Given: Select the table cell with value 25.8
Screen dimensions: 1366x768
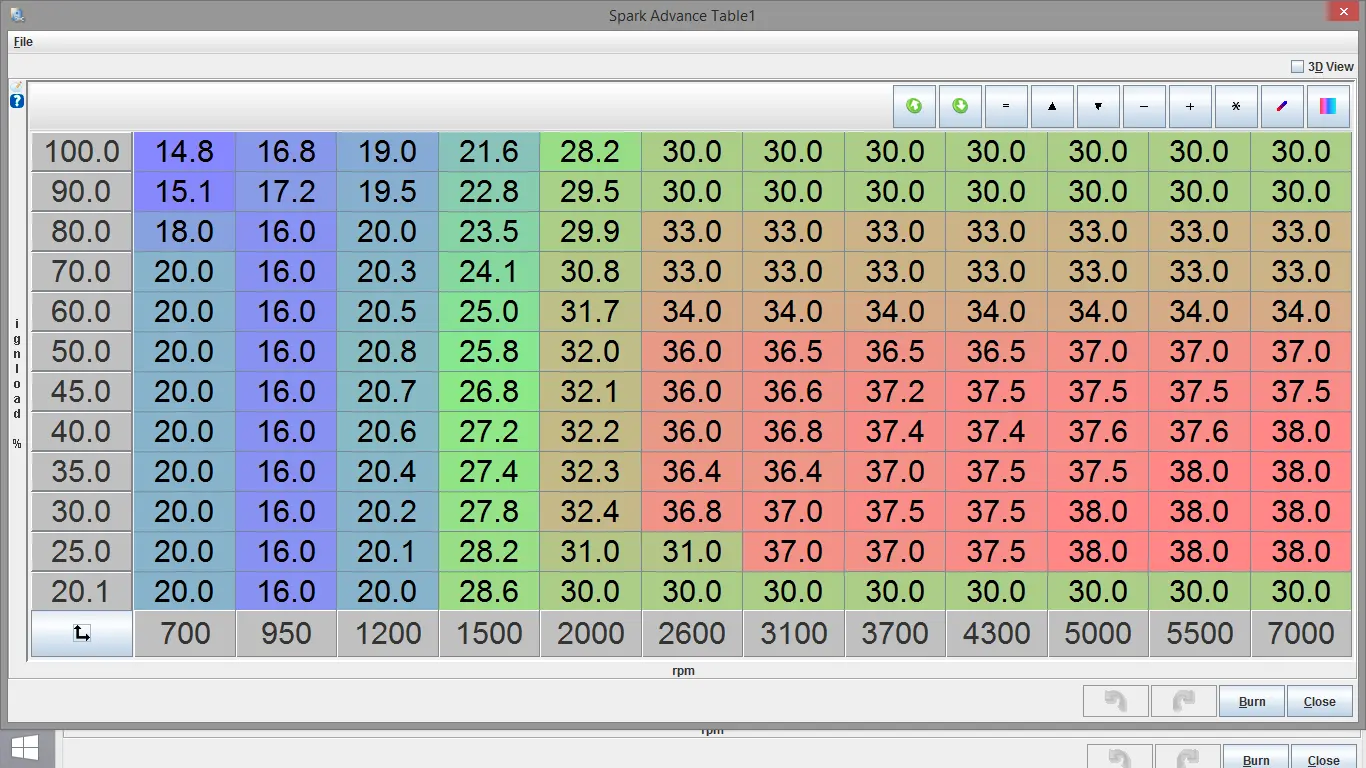Looking at the screenshot, I should [489, 352].
